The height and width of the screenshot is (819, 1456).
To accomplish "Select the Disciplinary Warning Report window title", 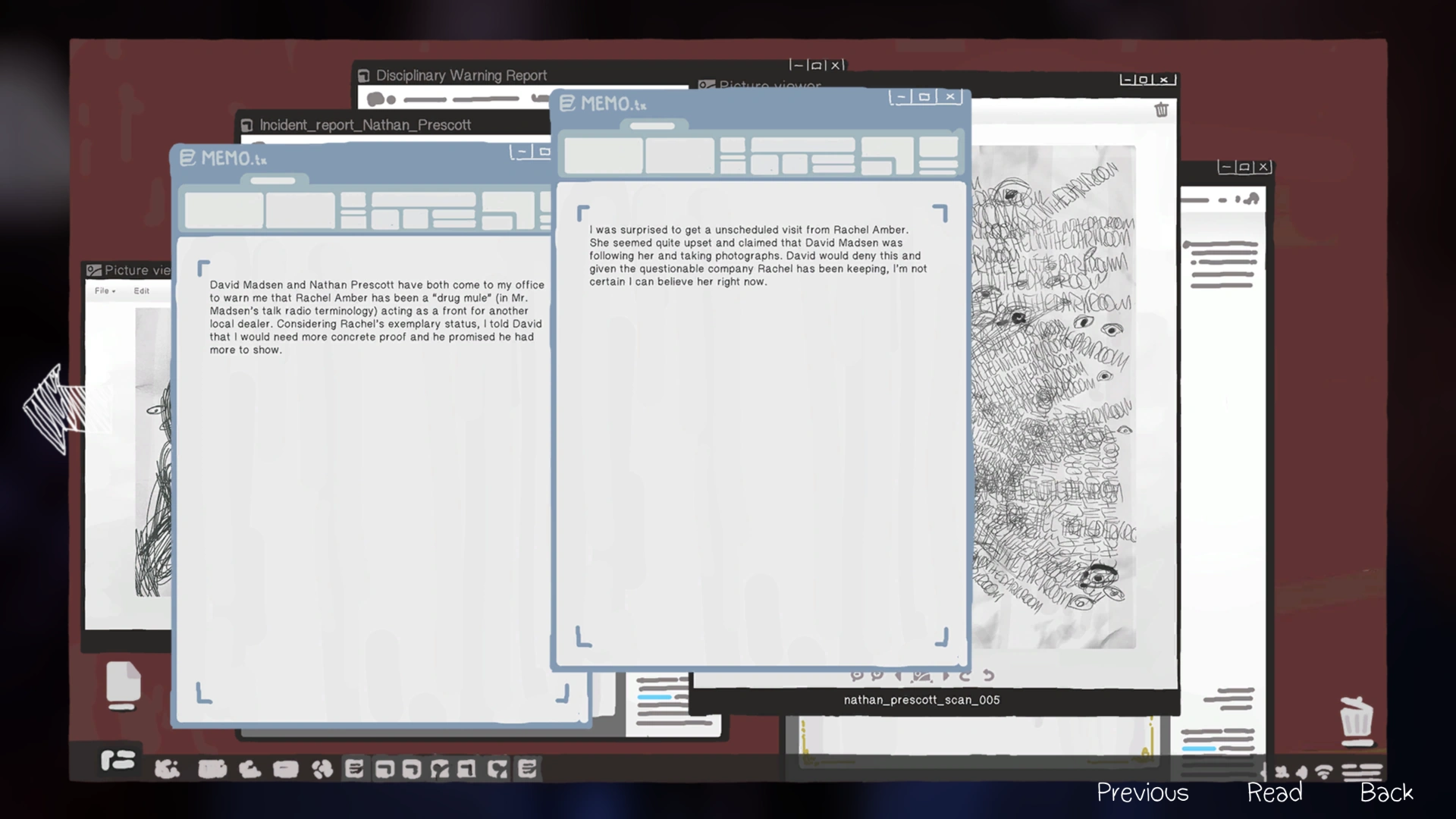I will (x=461, y=76).
